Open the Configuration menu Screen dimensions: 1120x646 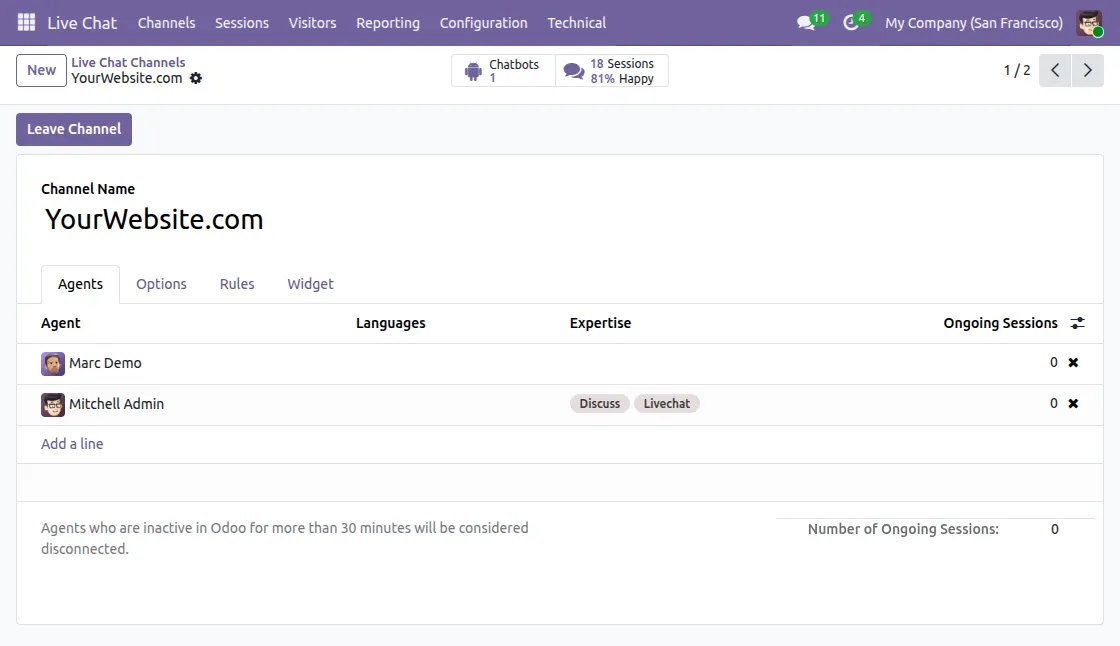(484, 23)
